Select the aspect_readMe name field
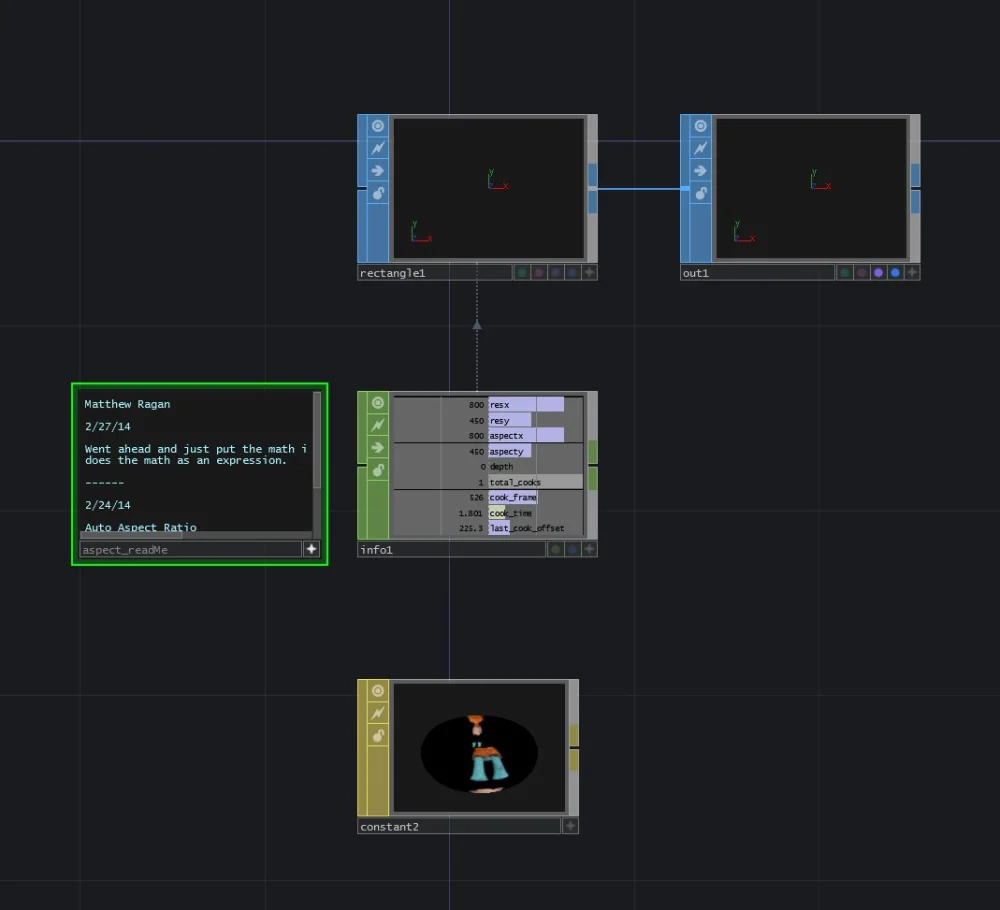The image size is (1000, 910). (190, 549)
